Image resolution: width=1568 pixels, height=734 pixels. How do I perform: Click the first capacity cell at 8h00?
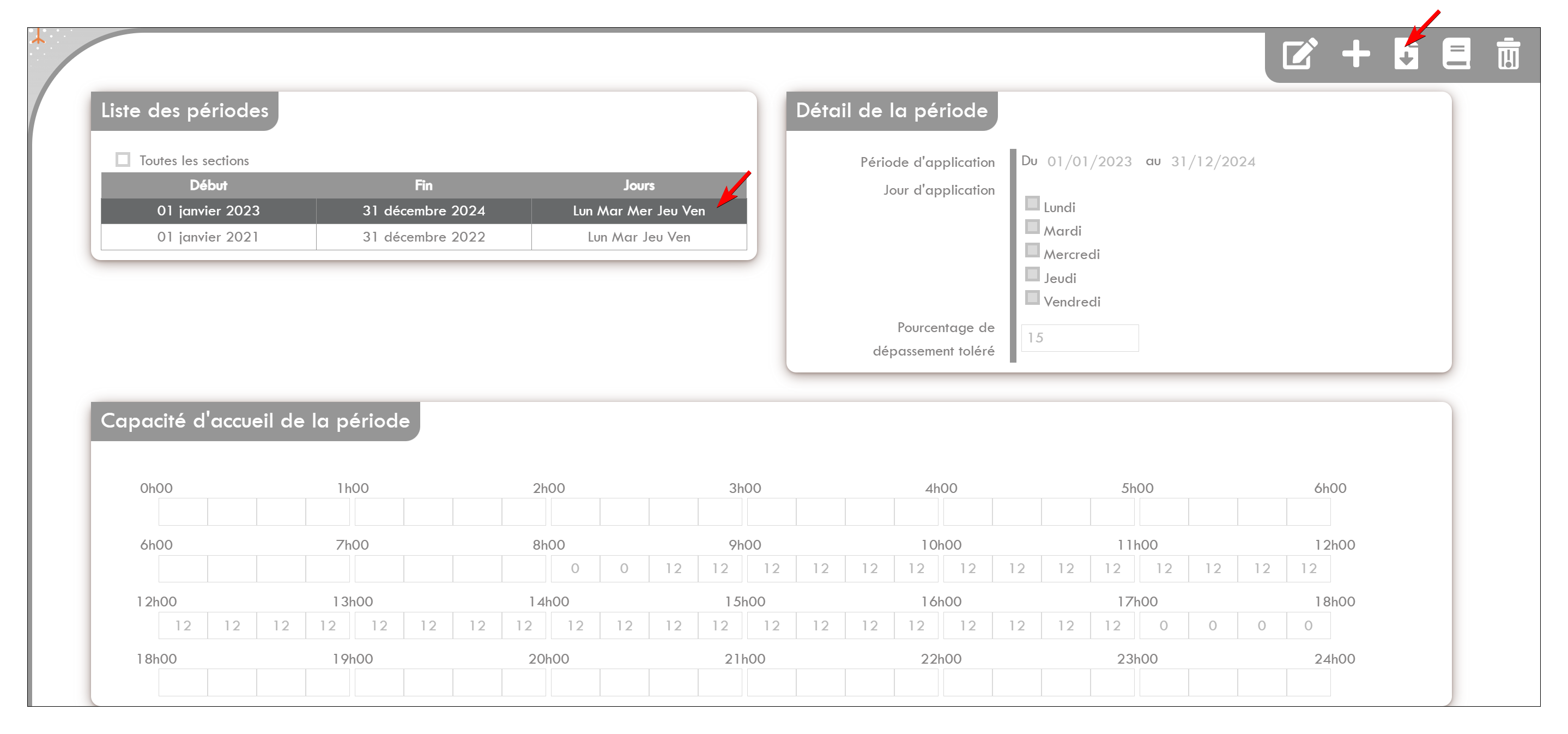point(575,568)
